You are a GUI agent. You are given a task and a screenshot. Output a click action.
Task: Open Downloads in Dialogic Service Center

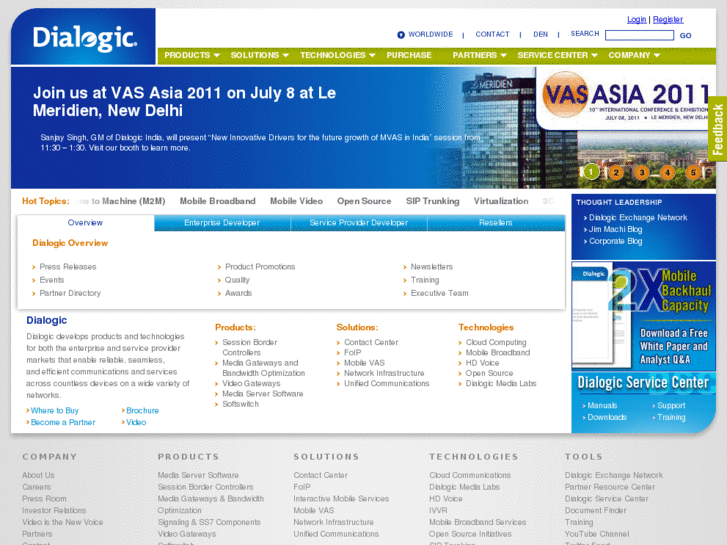(607, 417)
